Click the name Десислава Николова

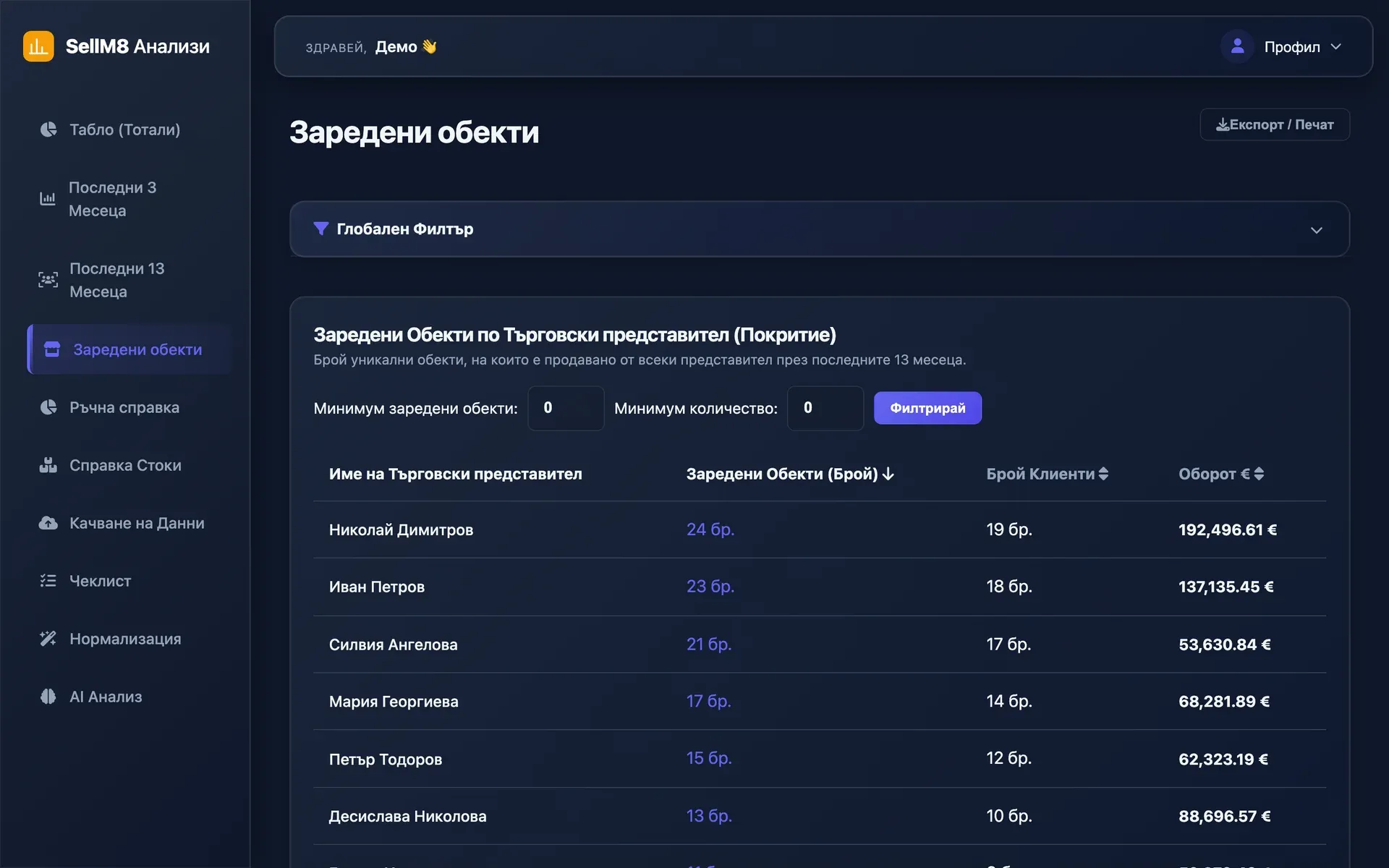pyautogui.click(x=407, y=816)
